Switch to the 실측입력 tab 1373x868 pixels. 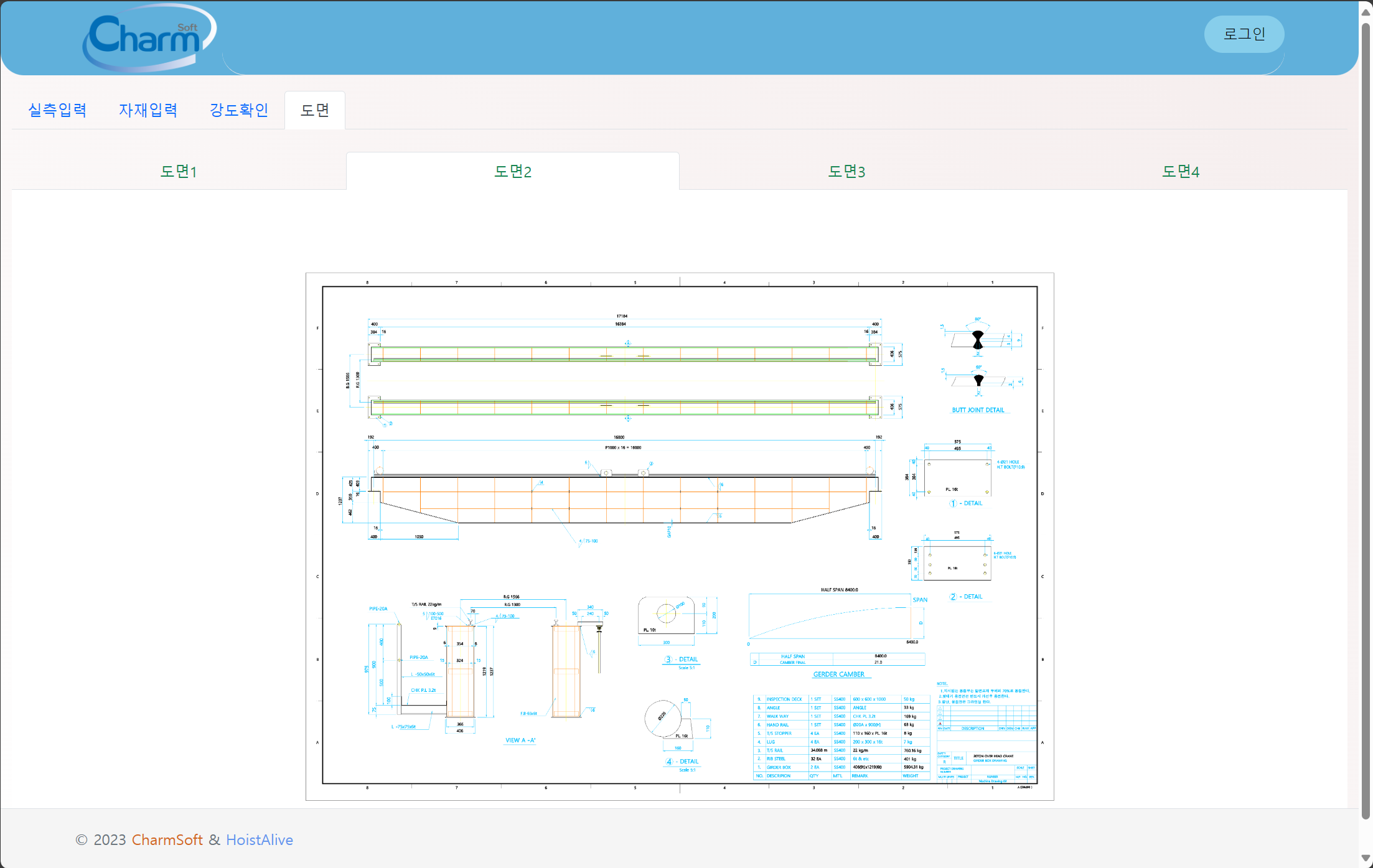(57, 110)
